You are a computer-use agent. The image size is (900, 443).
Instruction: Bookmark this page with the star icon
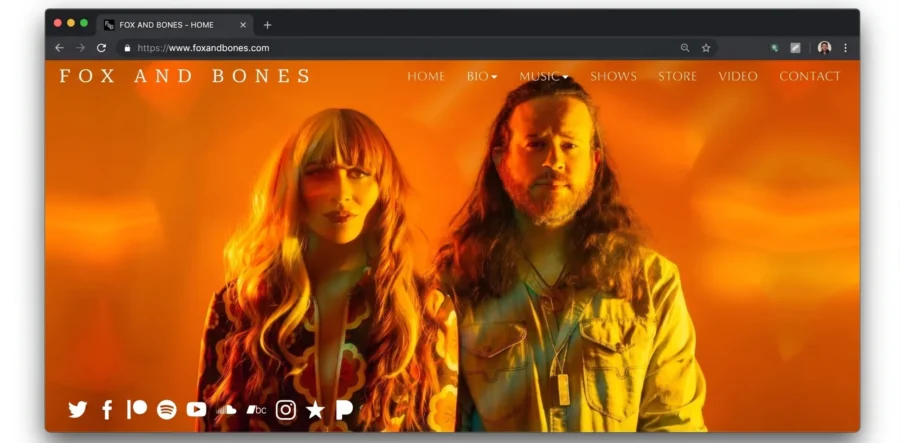tap(706, 48)
